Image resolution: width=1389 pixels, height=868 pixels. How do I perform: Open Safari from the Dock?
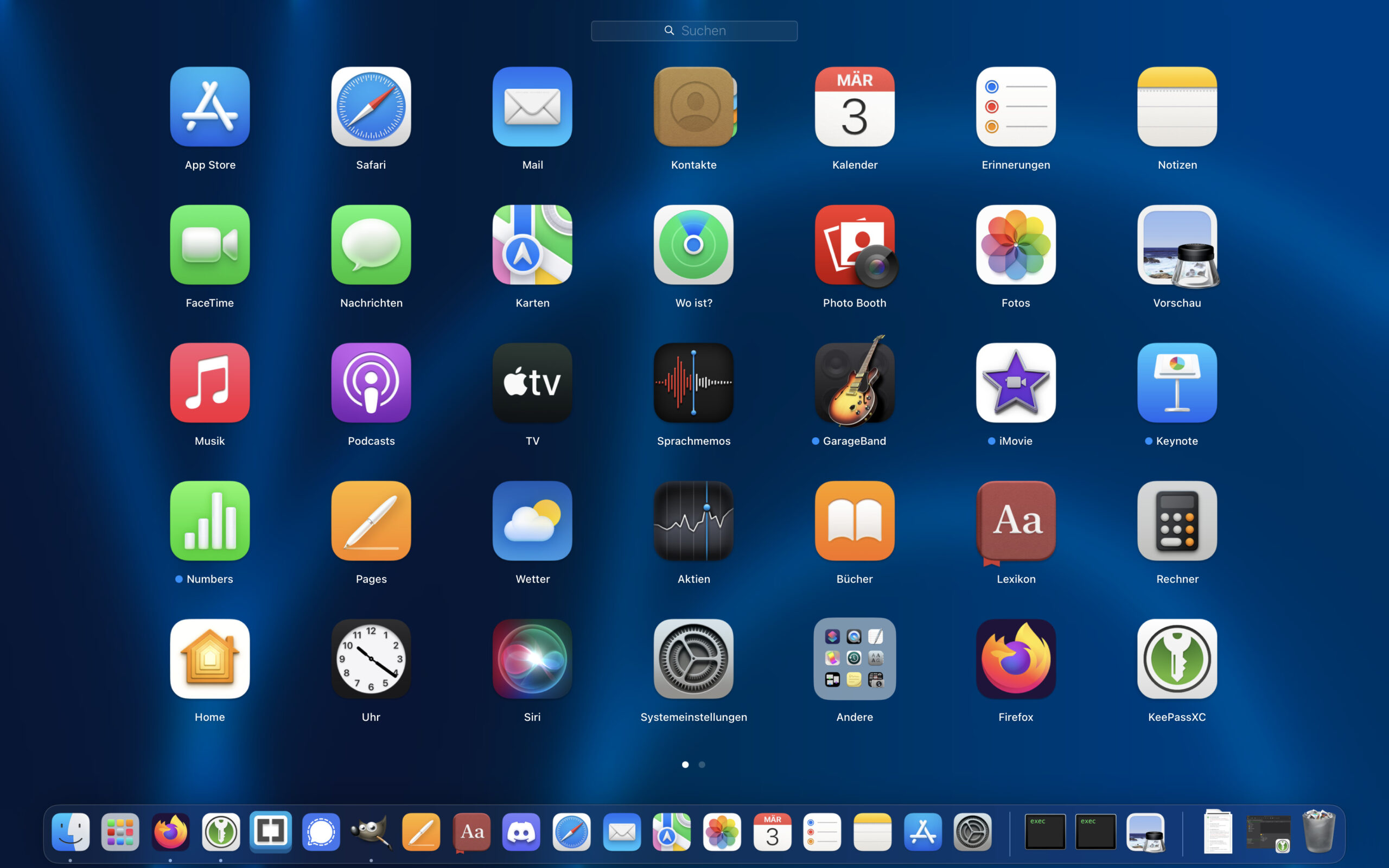click(x=572, y=832)
